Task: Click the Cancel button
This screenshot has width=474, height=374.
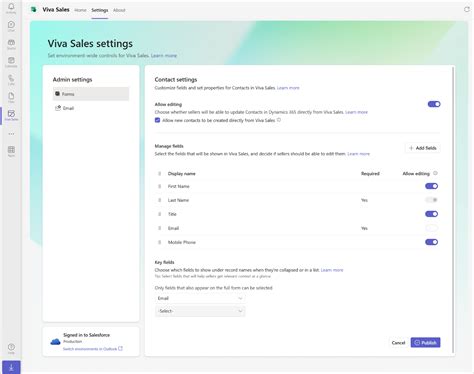Action: [398, 342]
